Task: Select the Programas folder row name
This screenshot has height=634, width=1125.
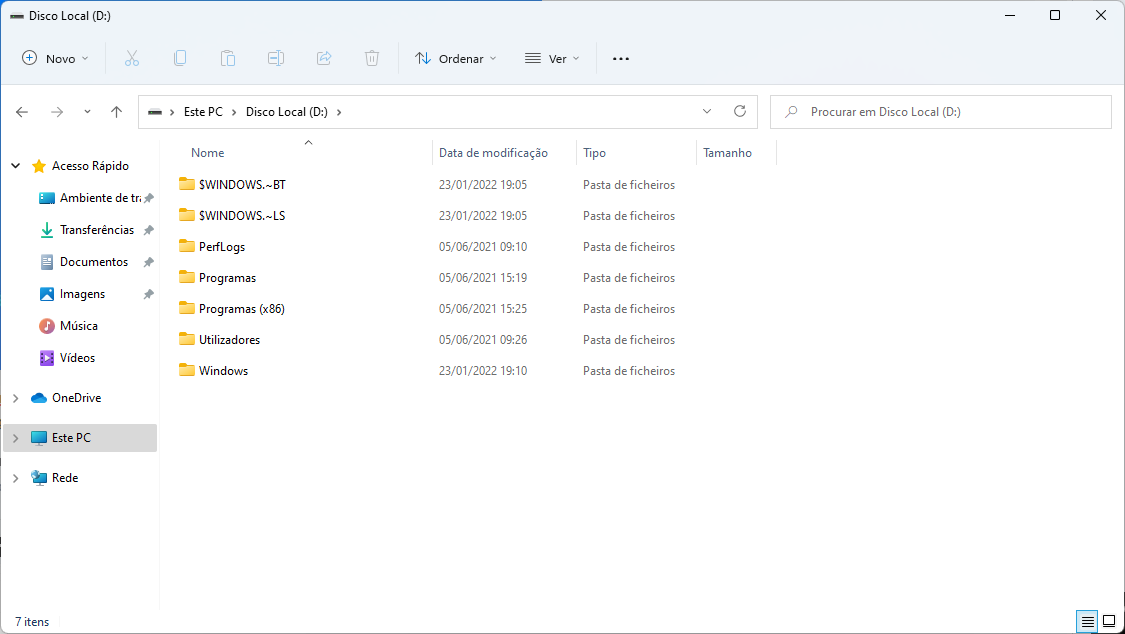Action: 227,278
